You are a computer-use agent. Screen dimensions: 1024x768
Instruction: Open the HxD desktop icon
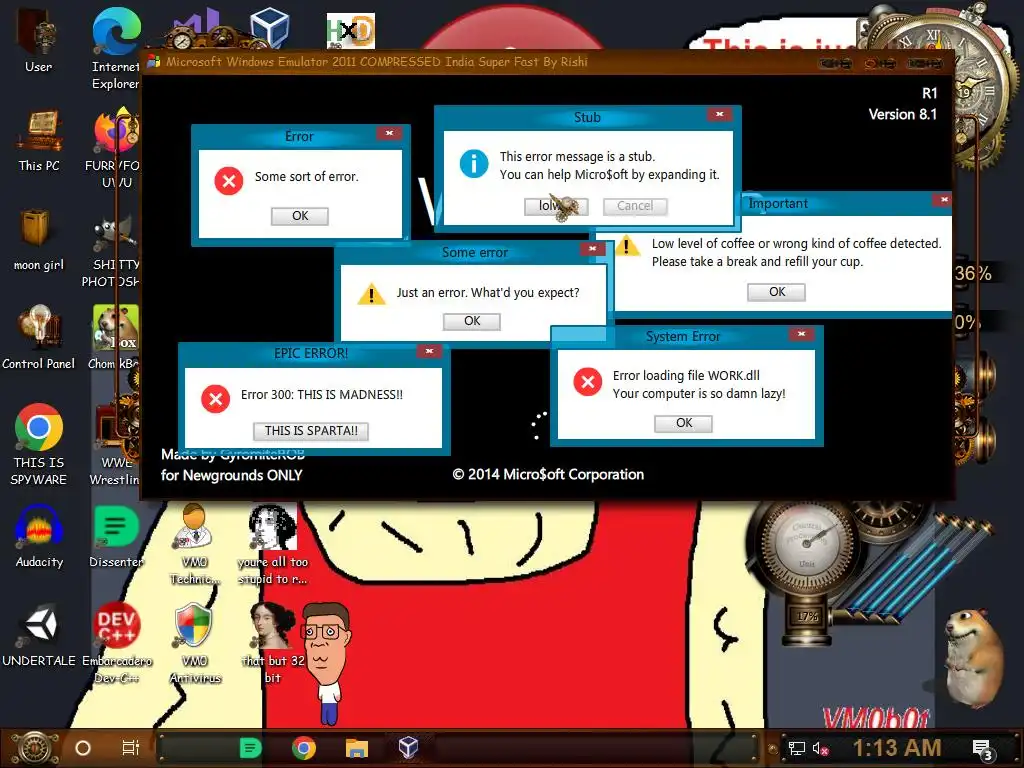pos(351,30)
